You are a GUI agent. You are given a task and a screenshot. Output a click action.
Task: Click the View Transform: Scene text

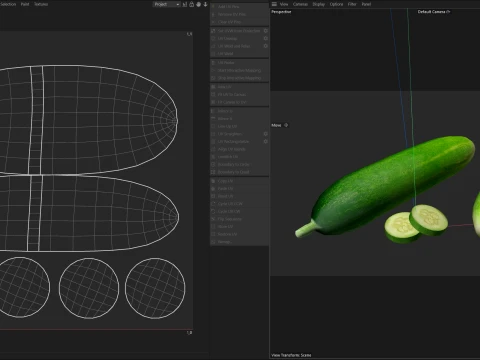(291, 355)
